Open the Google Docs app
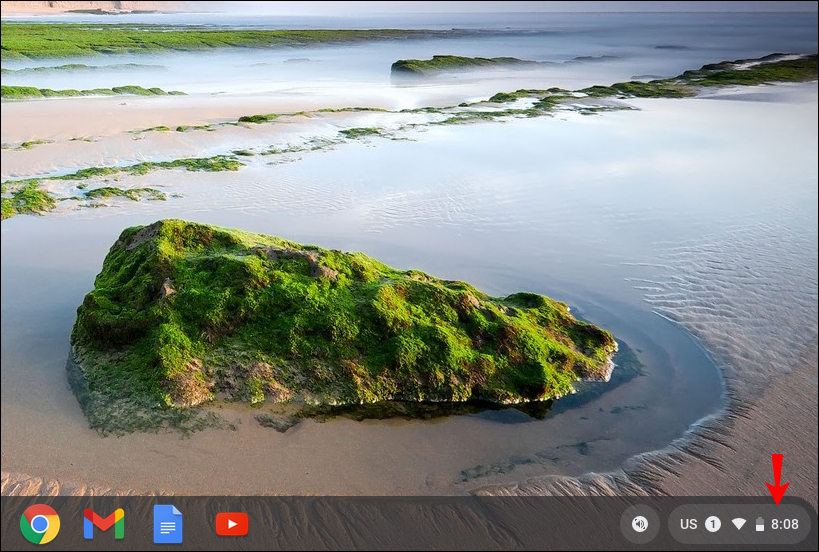Viewport: 819px width, 552px height. pyautogui.click(x=168, y=524)
